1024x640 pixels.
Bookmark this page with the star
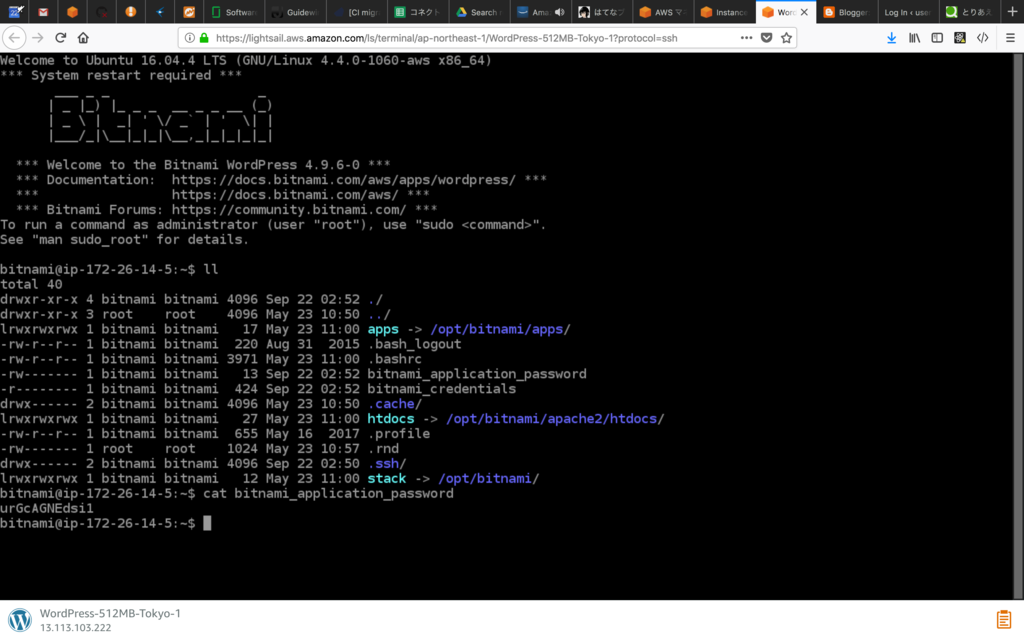pyautogui.click(x=786, y=38)
